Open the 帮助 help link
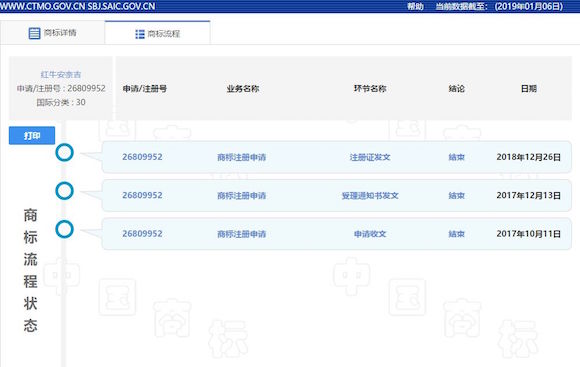 tap(415, 6)
